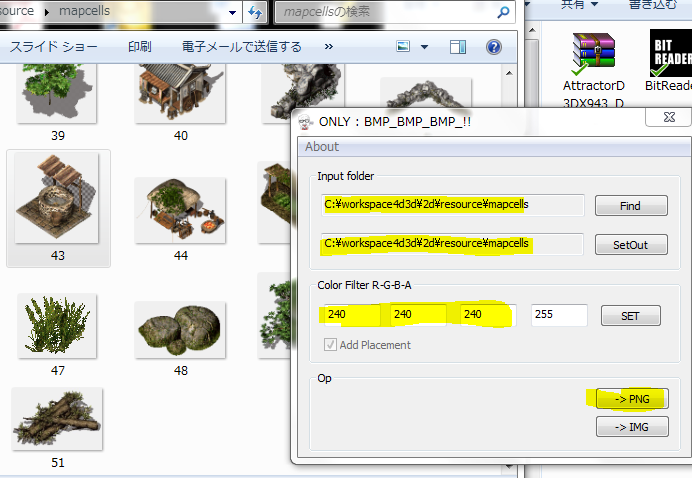Click the search magnifier icon
Screen dimensions: 692x478
[x=503, y=12]
